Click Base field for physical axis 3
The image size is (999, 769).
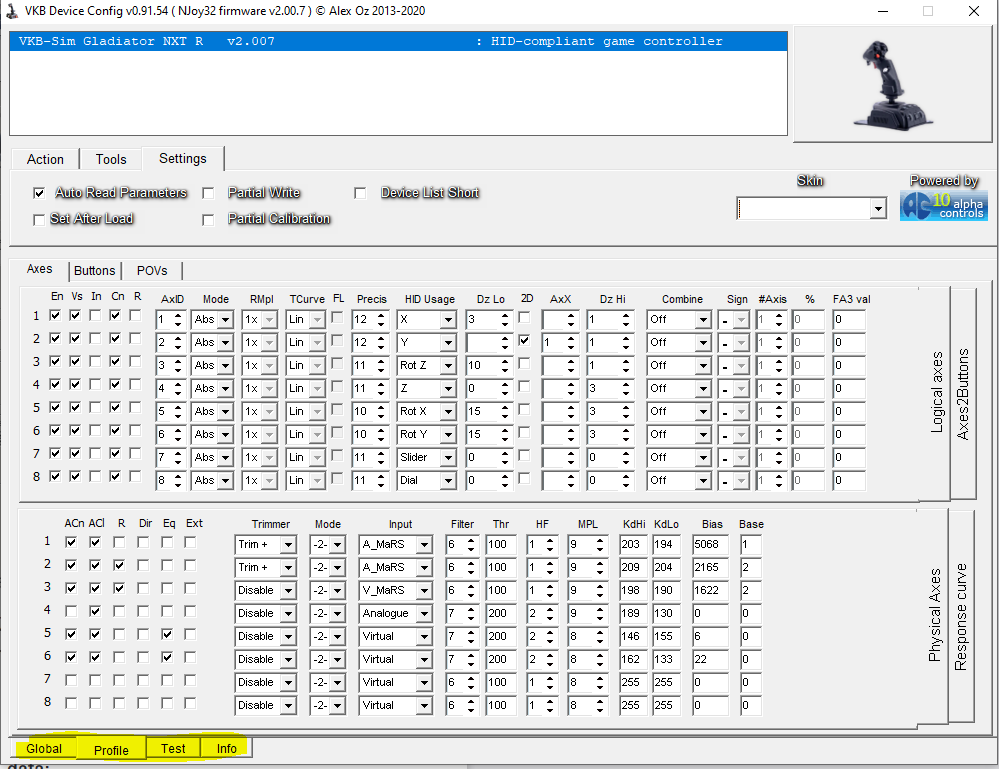point(751,591)
